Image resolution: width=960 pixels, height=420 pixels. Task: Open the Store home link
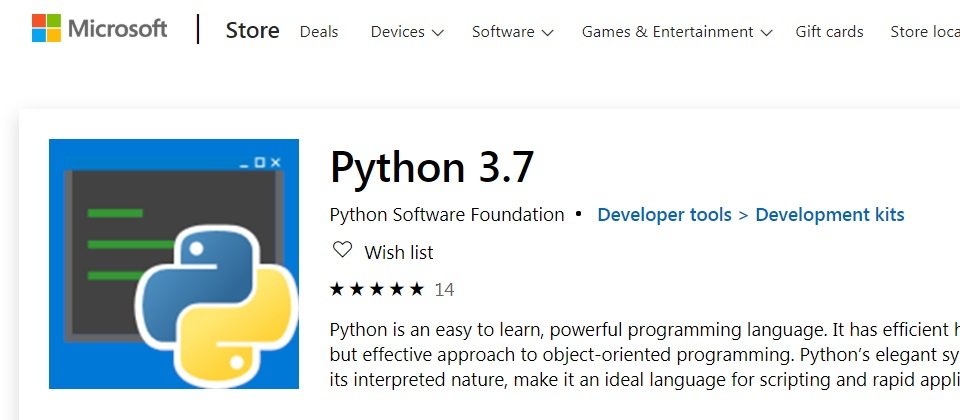coord(252,31)
